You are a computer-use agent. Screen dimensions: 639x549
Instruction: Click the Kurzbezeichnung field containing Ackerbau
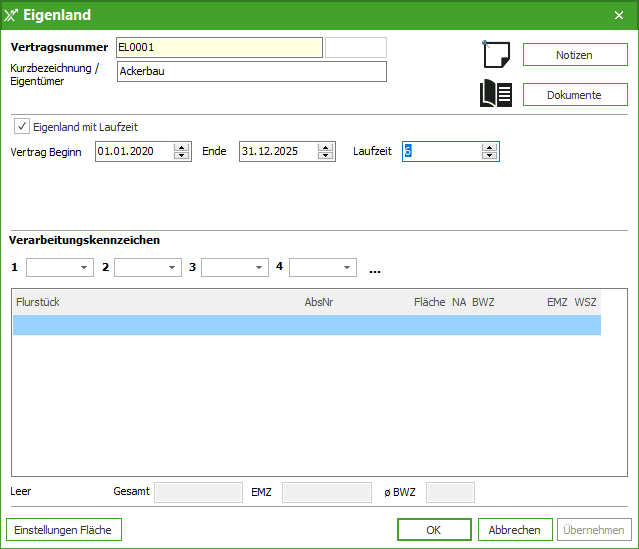[x=251, y=71]
